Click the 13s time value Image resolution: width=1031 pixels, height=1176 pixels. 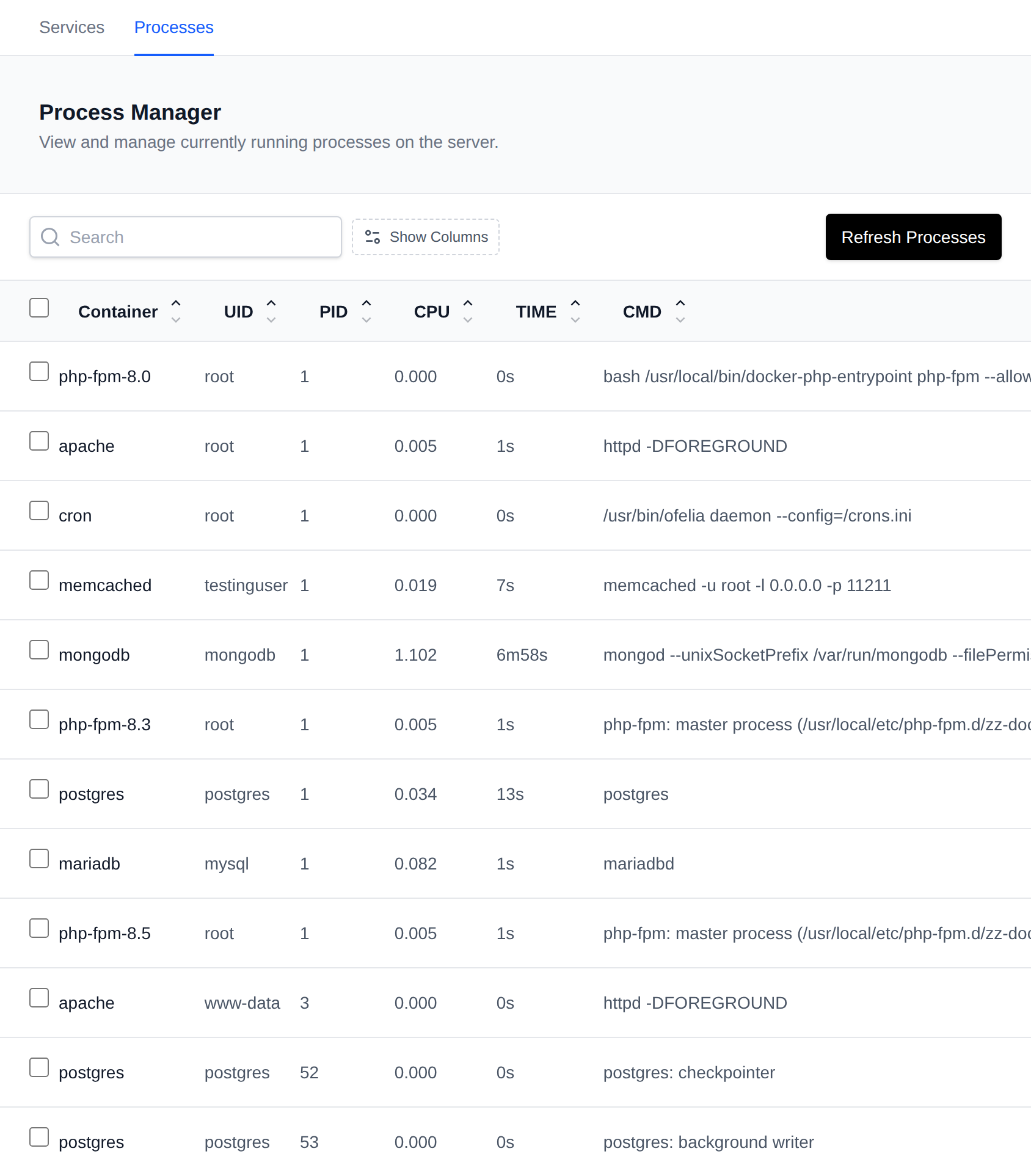[510, 794]
